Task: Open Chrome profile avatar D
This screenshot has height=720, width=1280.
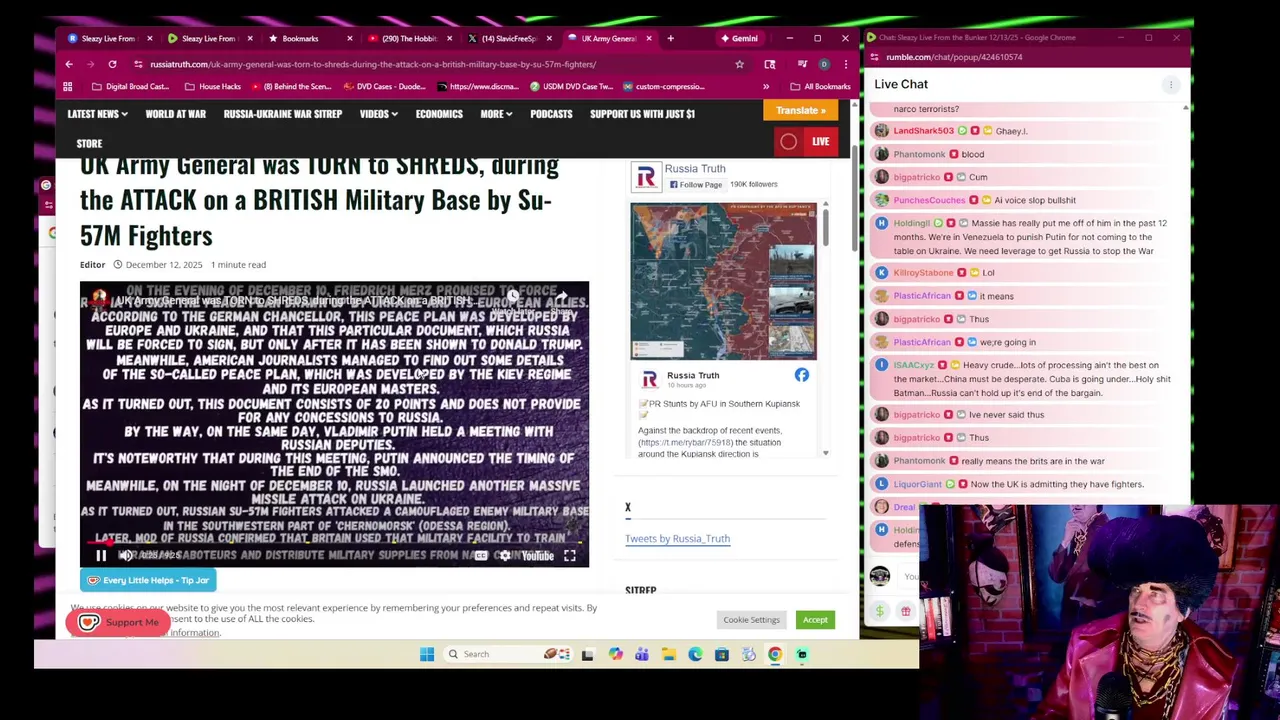Action: pyautogui.click(x=824, y=64)
